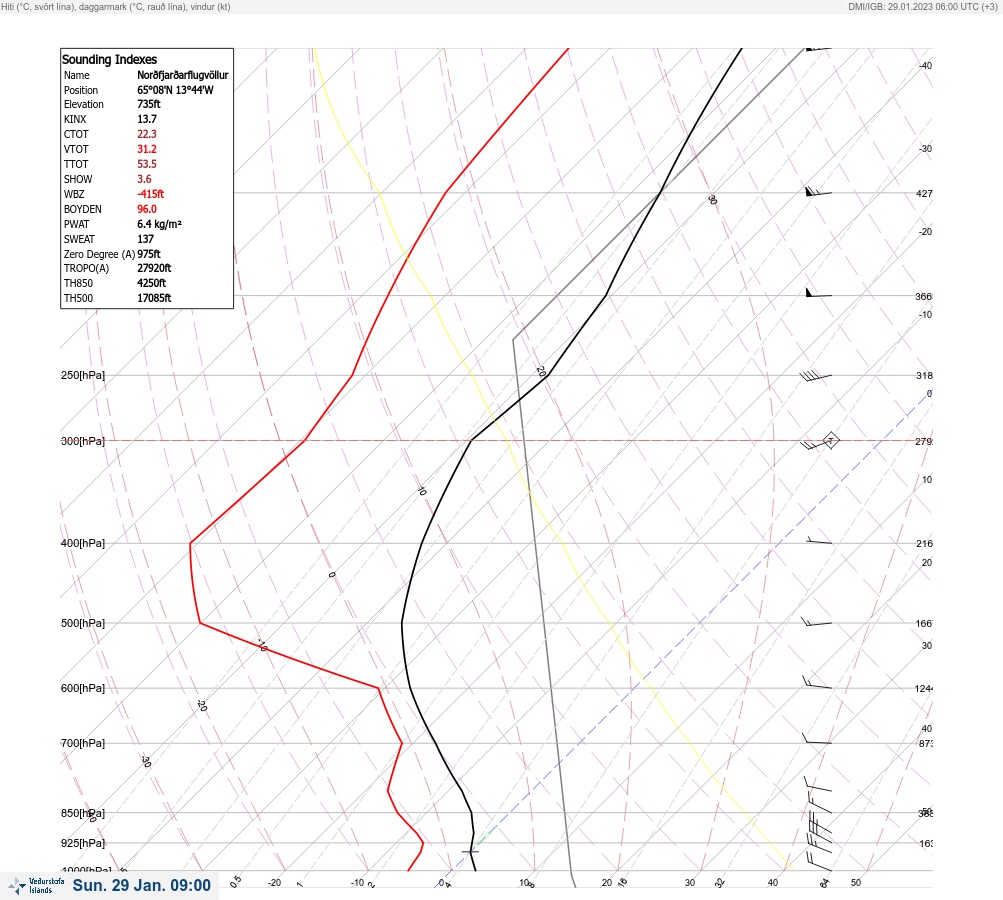
Task: Click the wind barb at 700 hPa level
Action: click(x=817, y=740)
